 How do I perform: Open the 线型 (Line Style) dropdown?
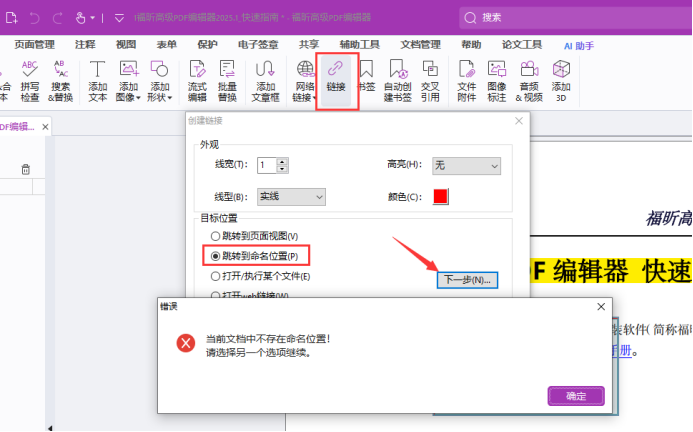point(290,196)
